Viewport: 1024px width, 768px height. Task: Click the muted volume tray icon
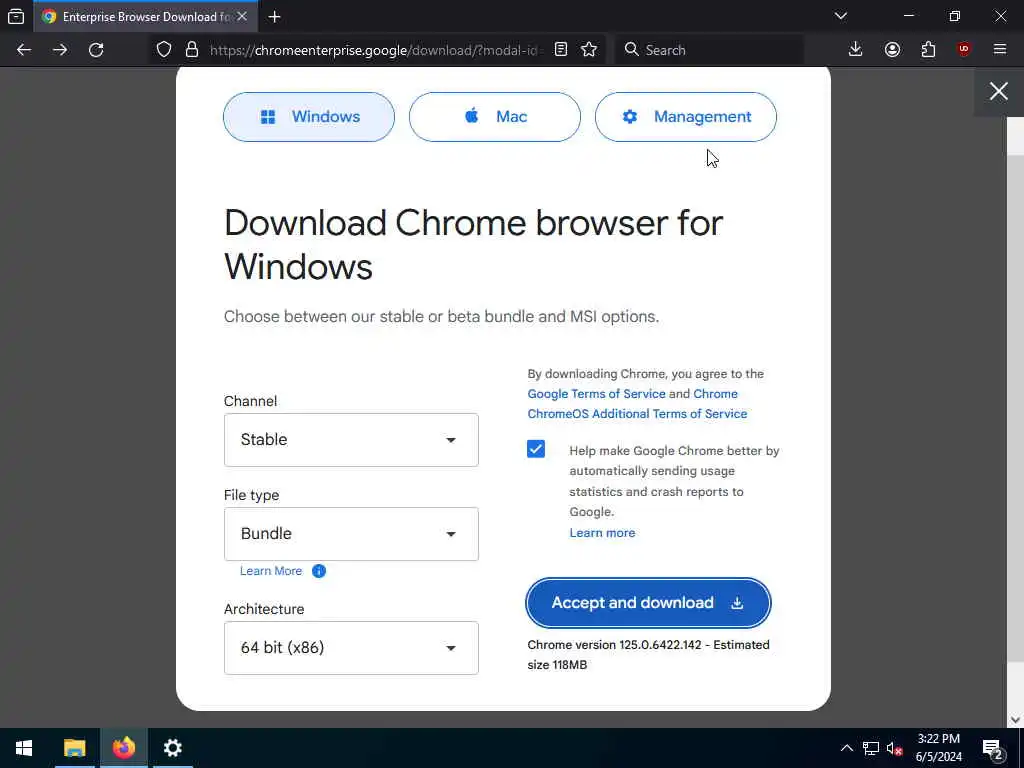[x=894, y=748]
